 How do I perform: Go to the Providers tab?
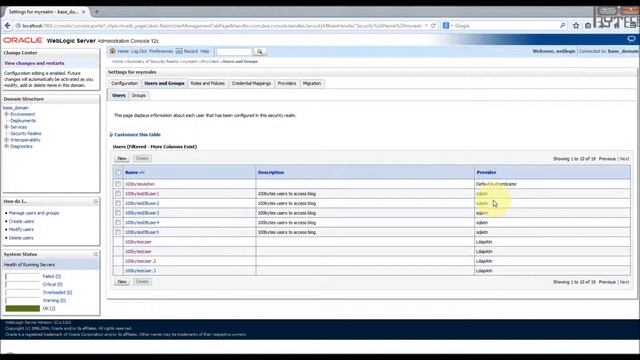287,83
